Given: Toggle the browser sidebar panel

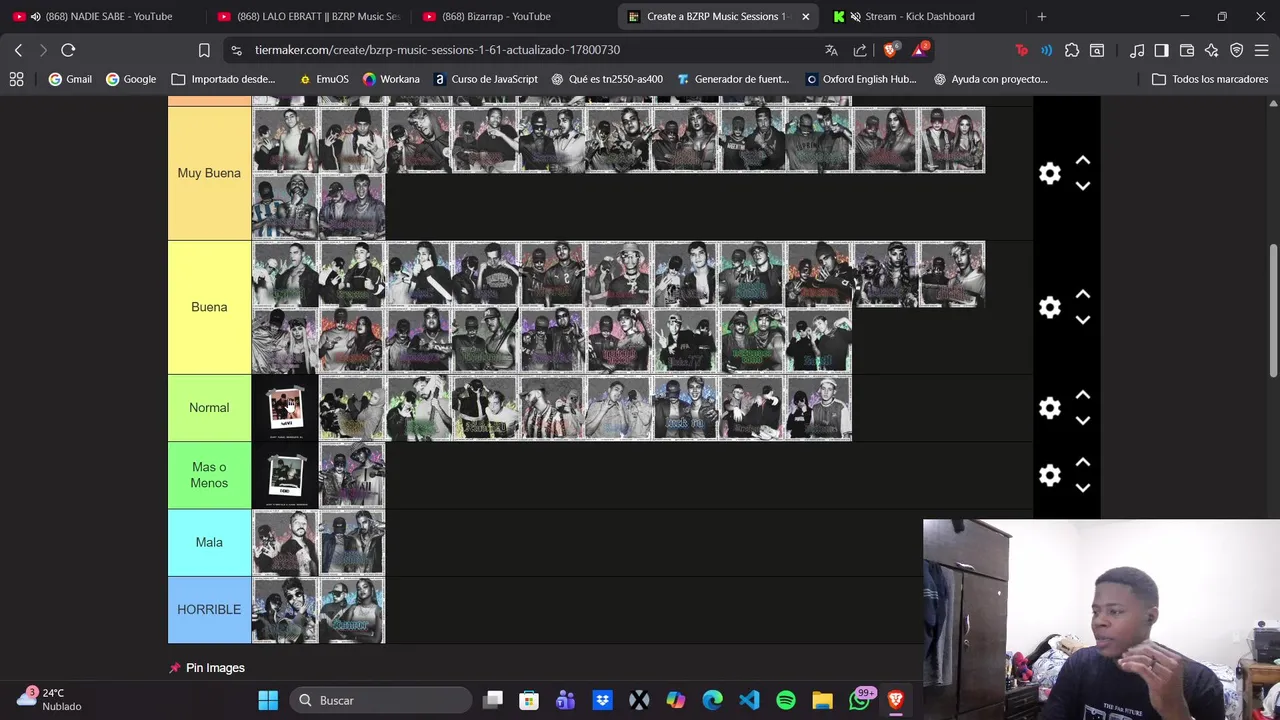Looking at the screenshot, I should (1161, 50).
